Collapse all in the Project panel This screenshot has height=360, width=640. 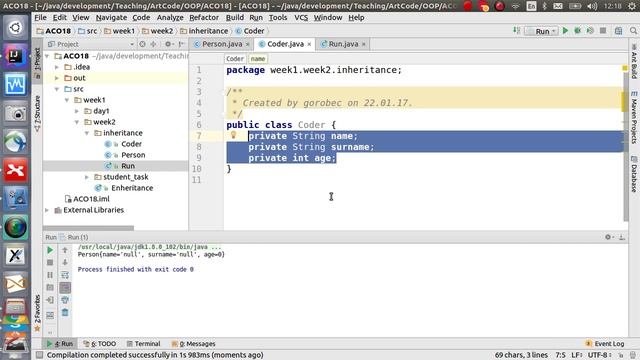(x=153, y=44)
